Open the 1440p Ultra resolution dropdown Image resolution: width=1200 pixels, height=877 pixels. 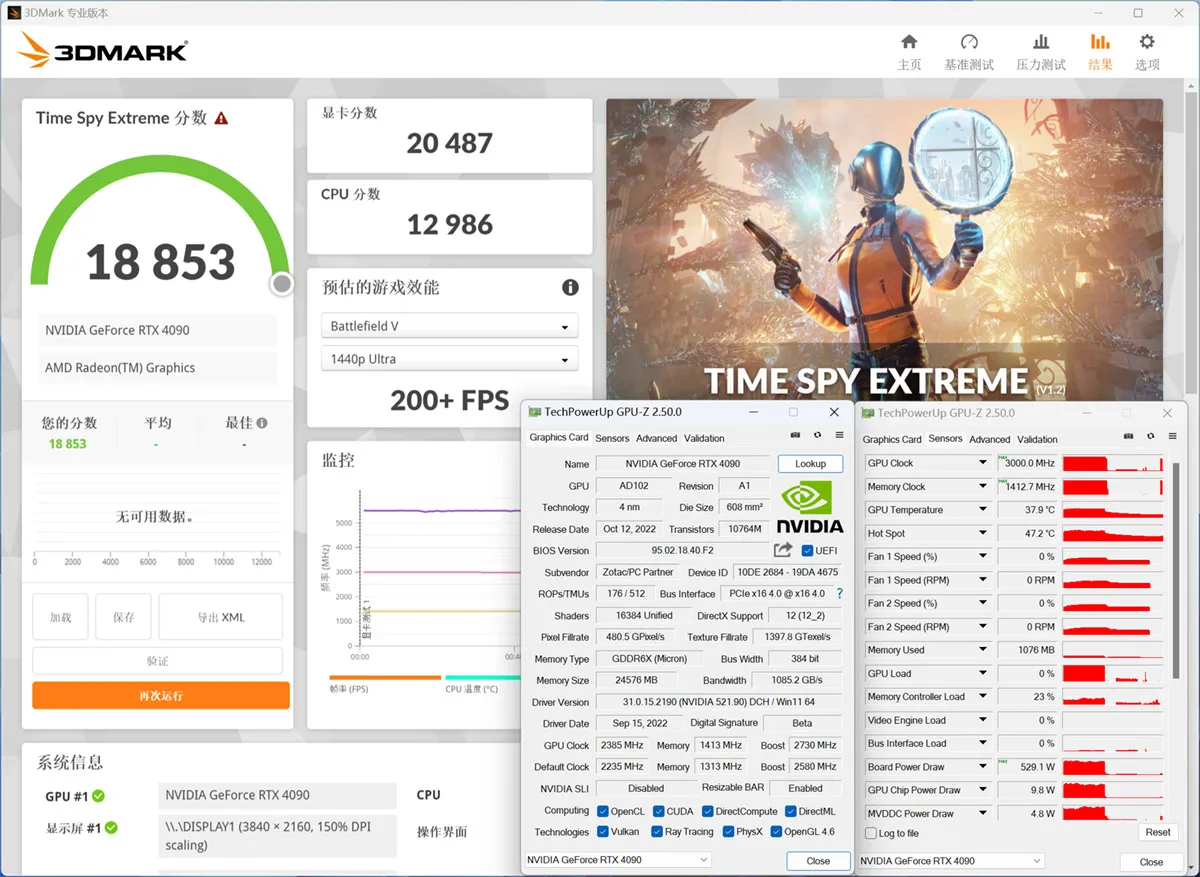pos(449,359)
